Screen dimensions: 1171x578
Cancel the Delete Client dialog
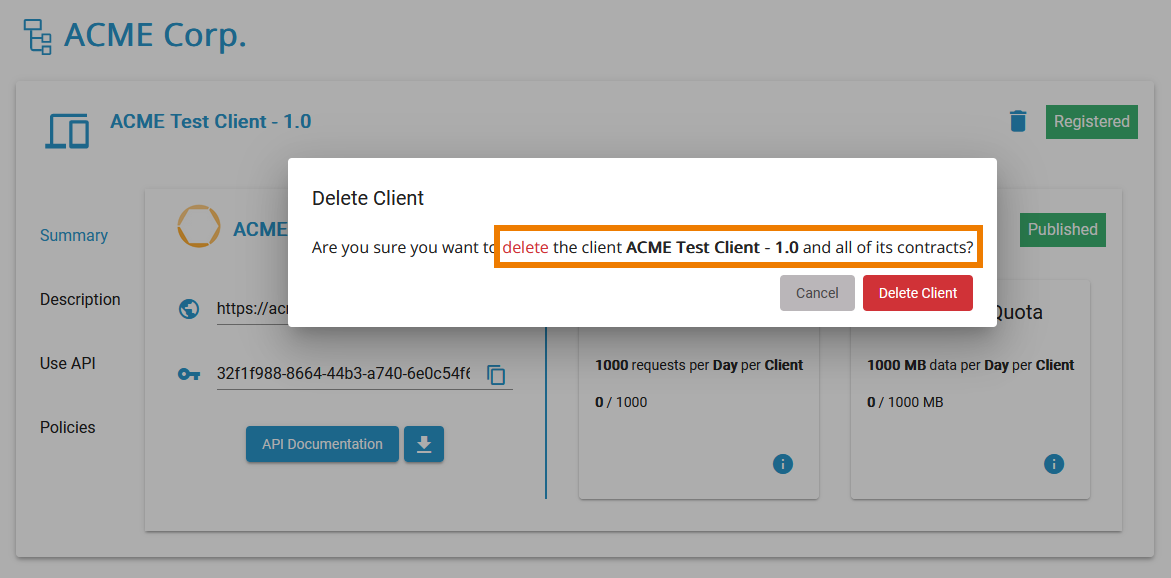pos(817,292)
